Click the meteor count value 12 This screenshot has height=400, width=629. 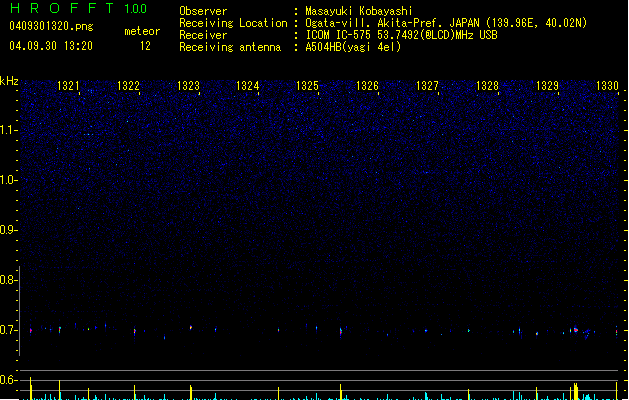[x=145, y=46]
